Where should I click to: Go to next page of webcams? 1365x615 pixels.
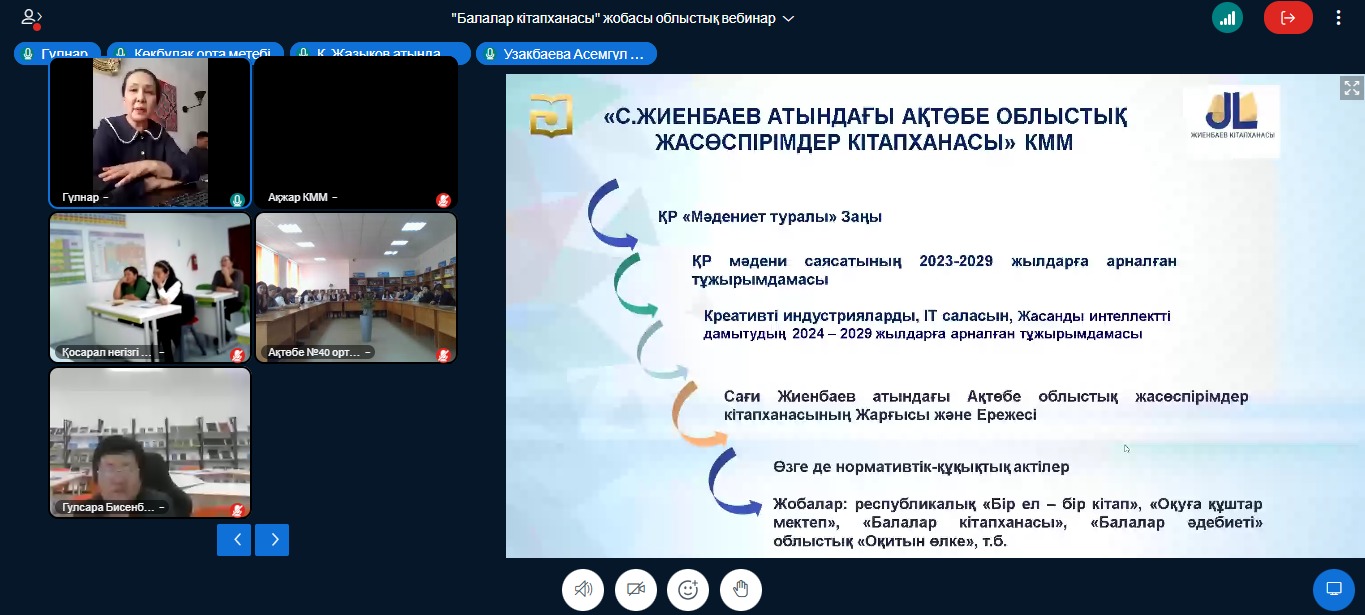[x=272, y=540]
